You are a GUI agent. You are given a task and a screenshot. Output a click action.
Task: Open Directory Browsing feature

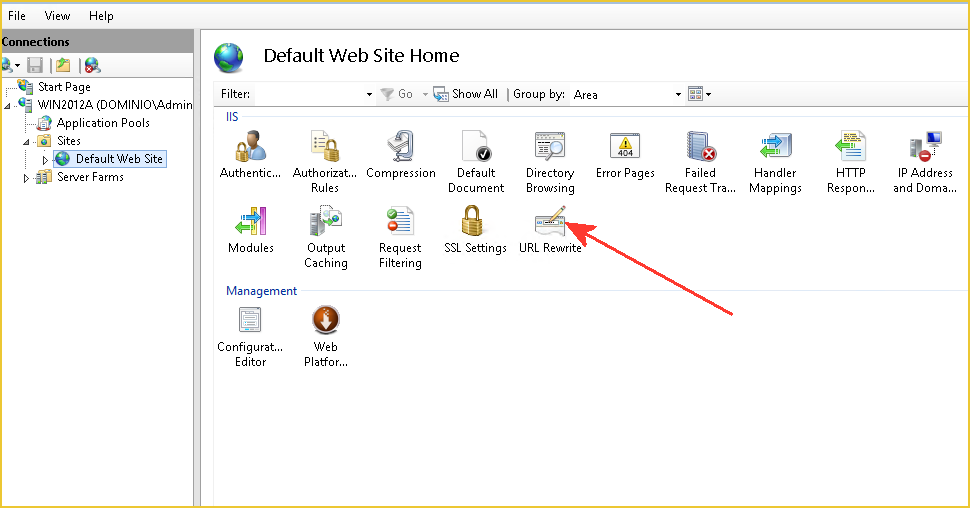[x=550, y=162]
